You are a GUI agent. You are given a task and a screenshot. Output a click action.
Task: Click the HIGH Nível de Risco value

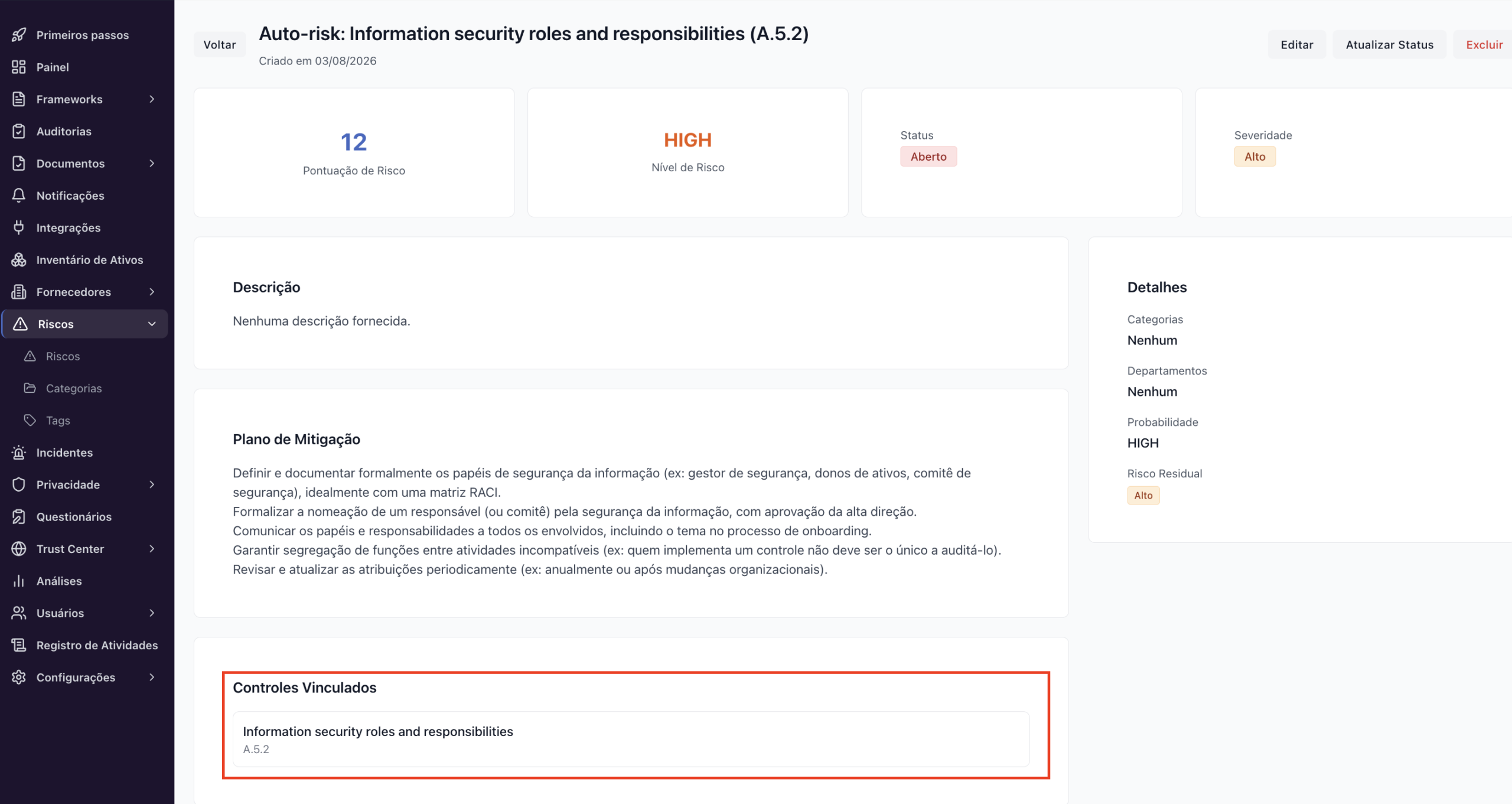click(687, 140)
